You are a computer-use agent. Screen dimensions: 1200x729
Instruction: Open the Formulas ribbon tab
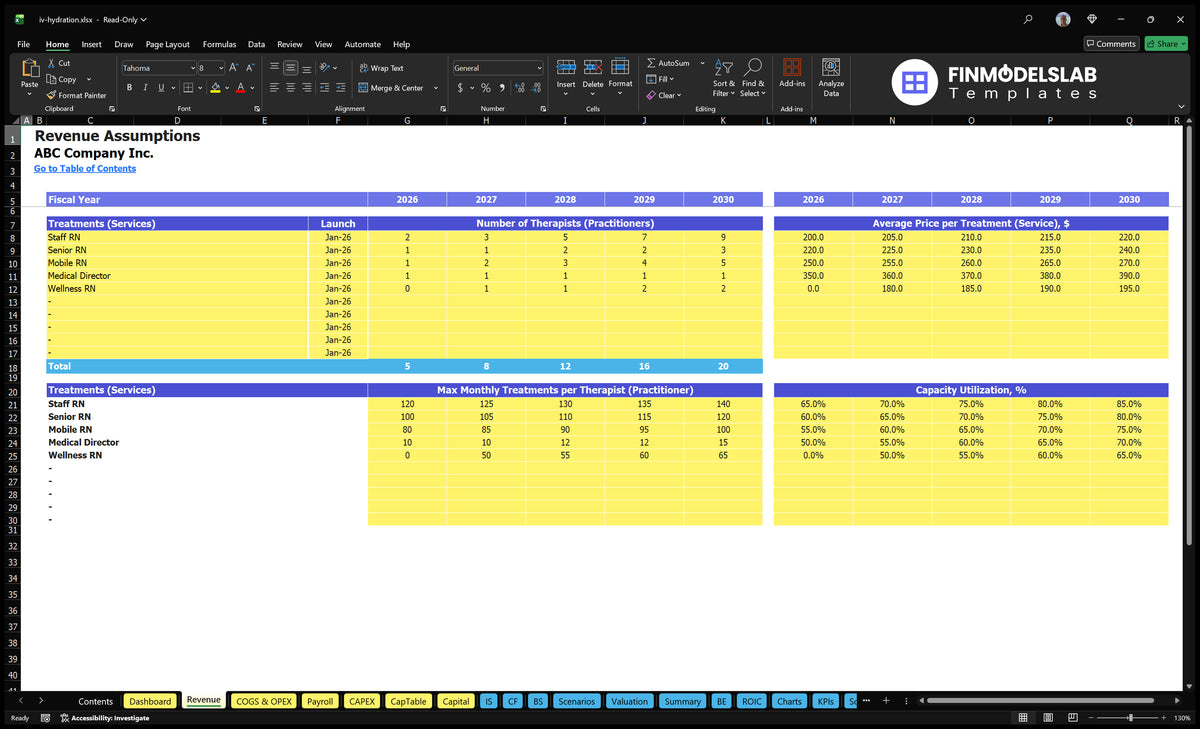click(219, 44)
